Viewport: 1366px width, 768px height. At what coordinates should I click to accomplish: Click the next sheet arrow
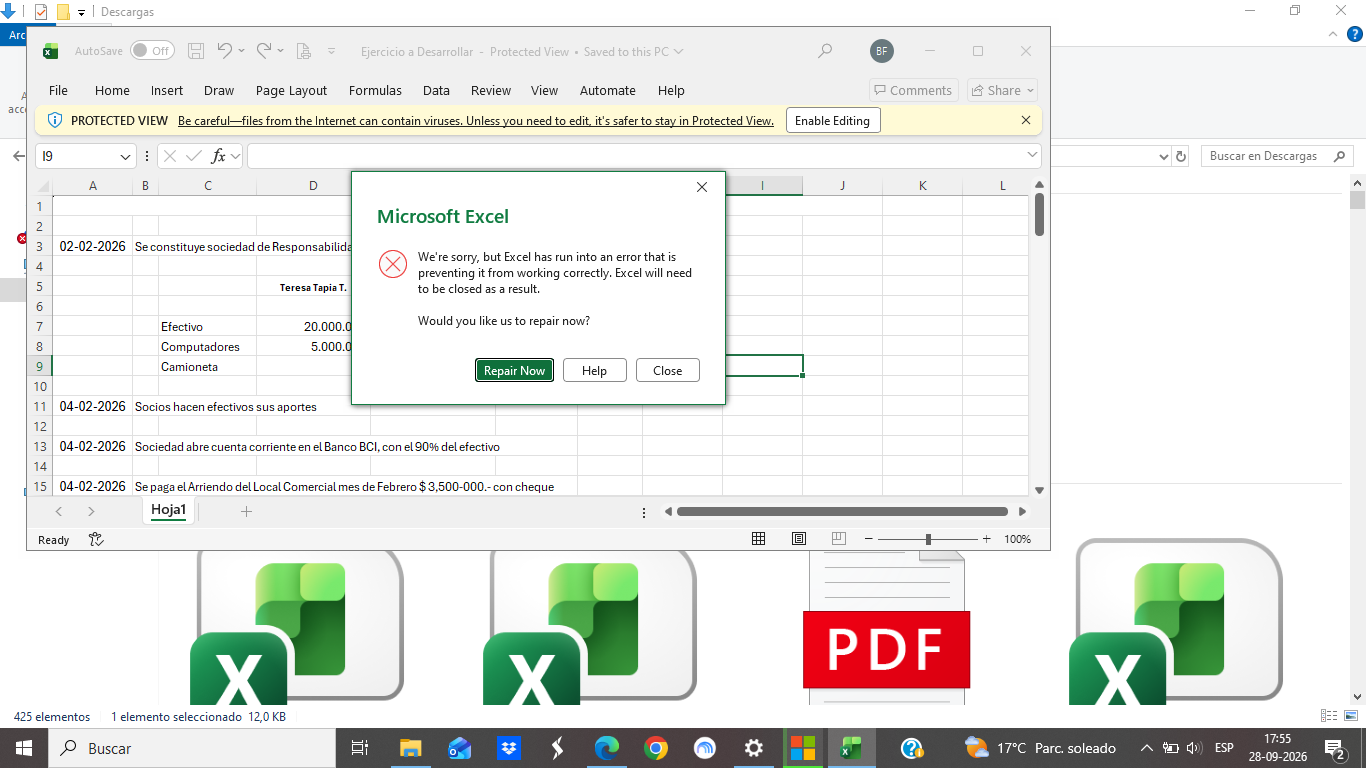(x=91, y=511)
